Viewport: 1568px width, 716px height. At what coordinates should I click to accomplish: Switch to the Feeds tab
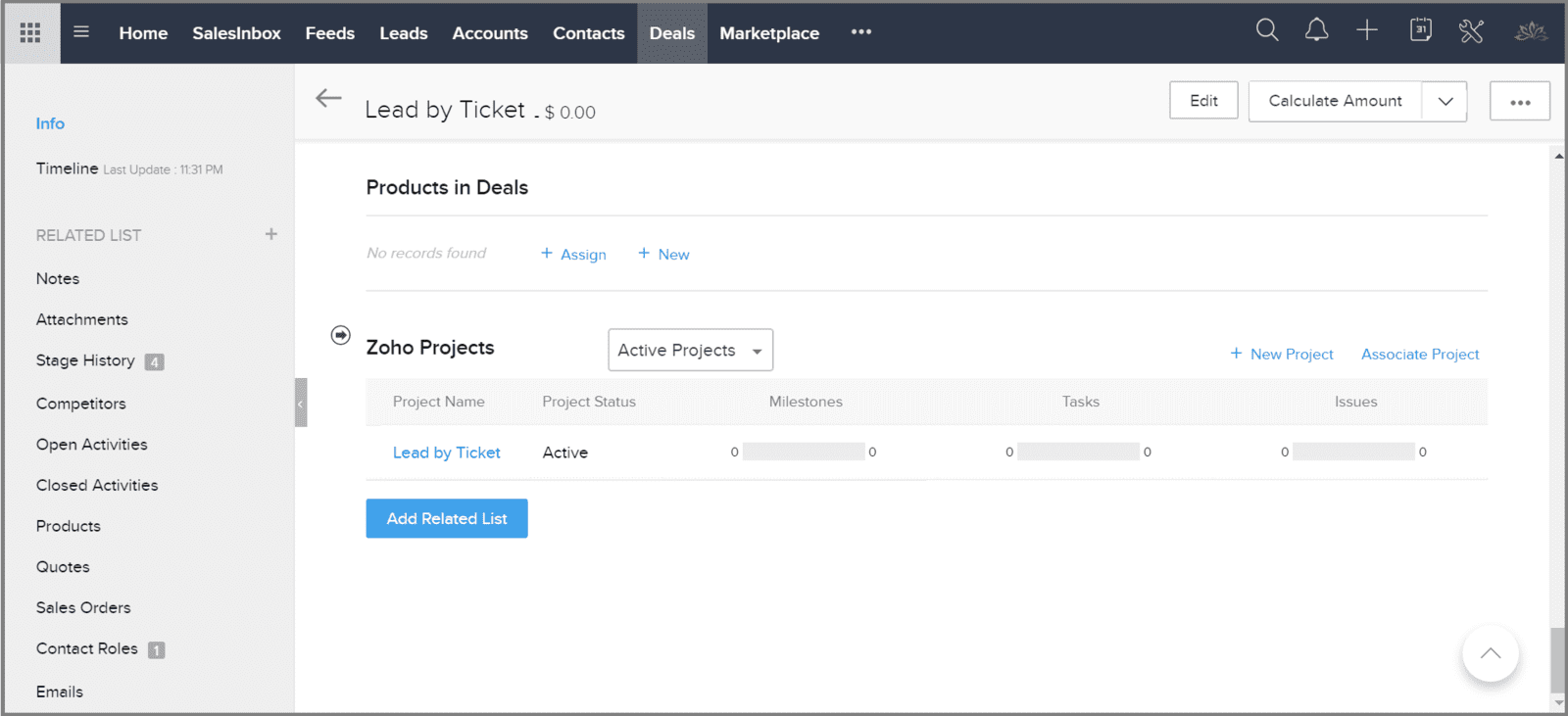[330, 33]
